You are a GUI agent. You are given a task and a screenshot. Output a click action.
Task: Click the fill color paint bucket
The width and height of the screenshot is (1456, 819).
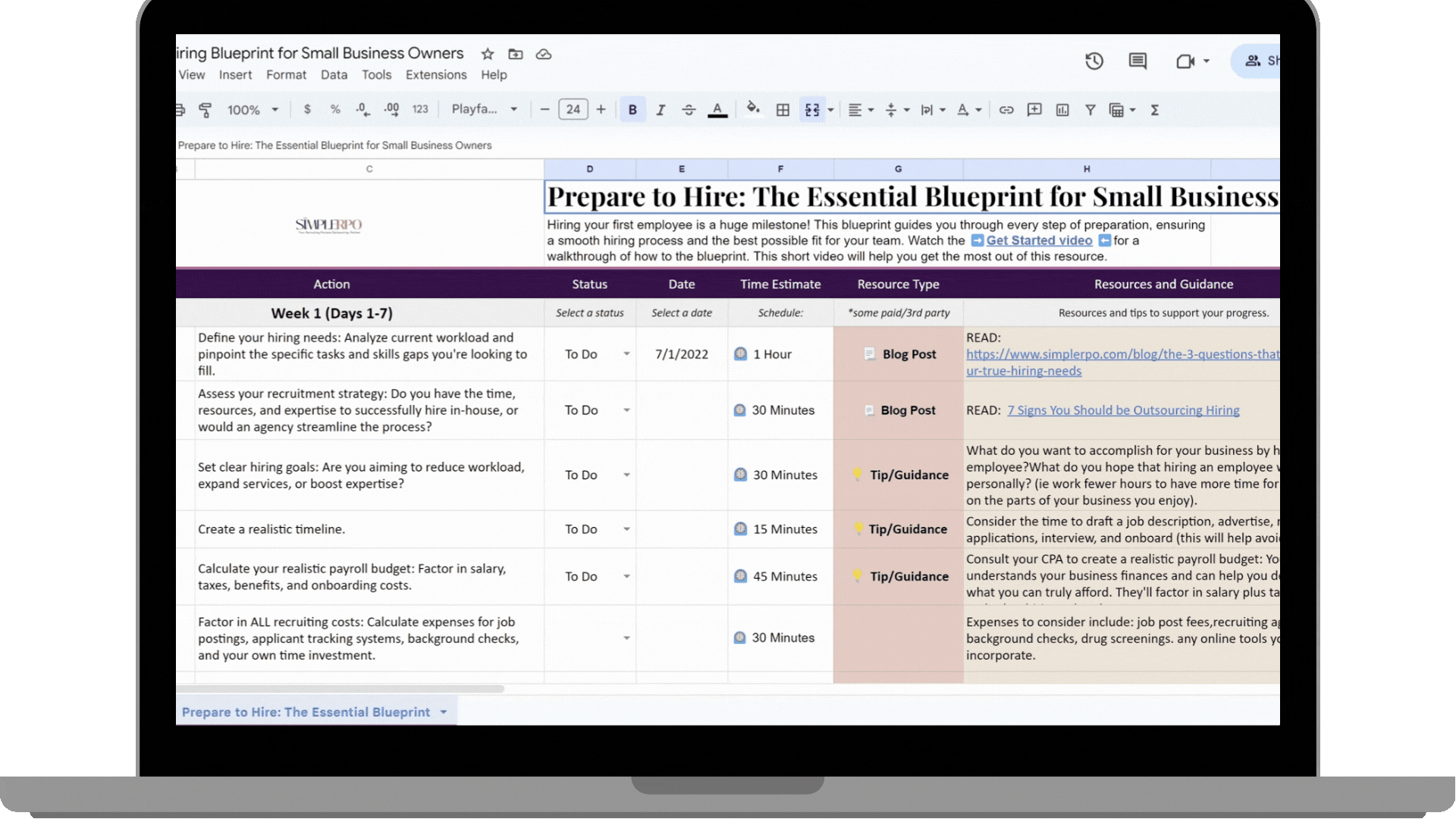click(752, 109)
